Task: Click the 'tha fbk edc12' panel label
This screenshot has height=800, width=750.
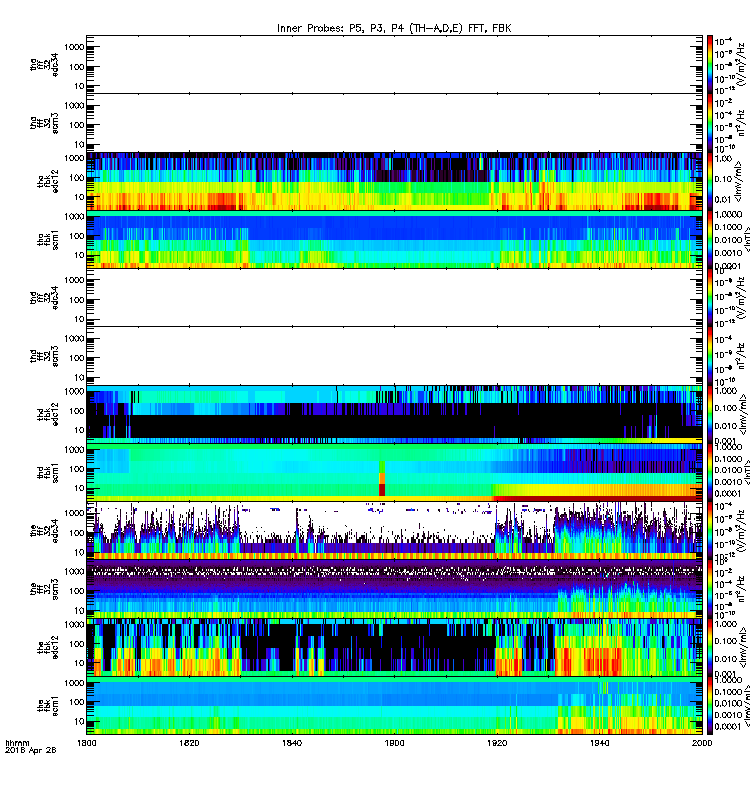Action: click(x=48, y=182)
